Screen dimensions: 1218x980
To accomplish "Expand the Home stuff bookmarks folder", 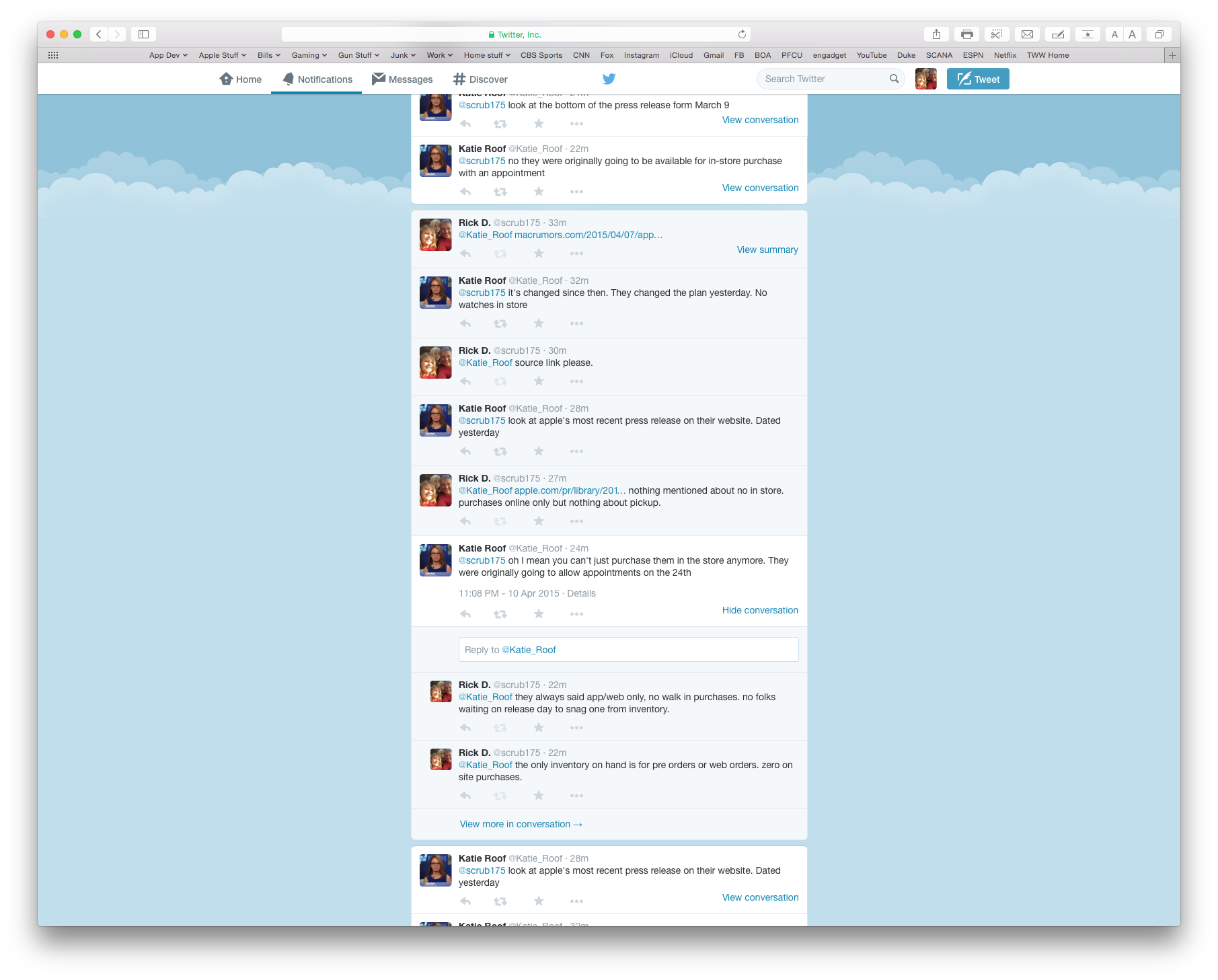I will (487, 55).
